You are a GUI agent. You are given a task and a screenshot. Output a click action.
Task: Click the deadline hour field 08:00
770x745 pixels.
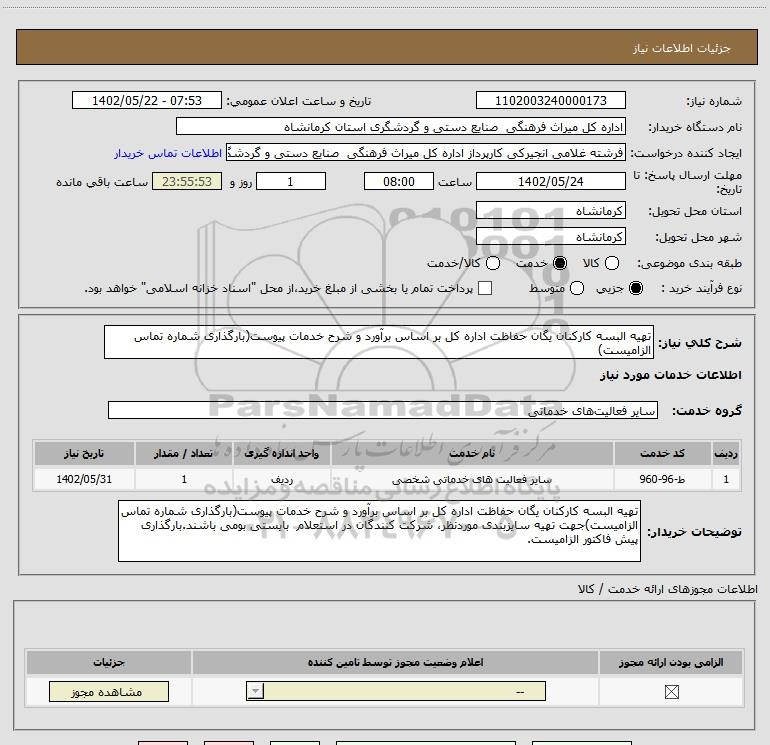click(x=399, y=181)
